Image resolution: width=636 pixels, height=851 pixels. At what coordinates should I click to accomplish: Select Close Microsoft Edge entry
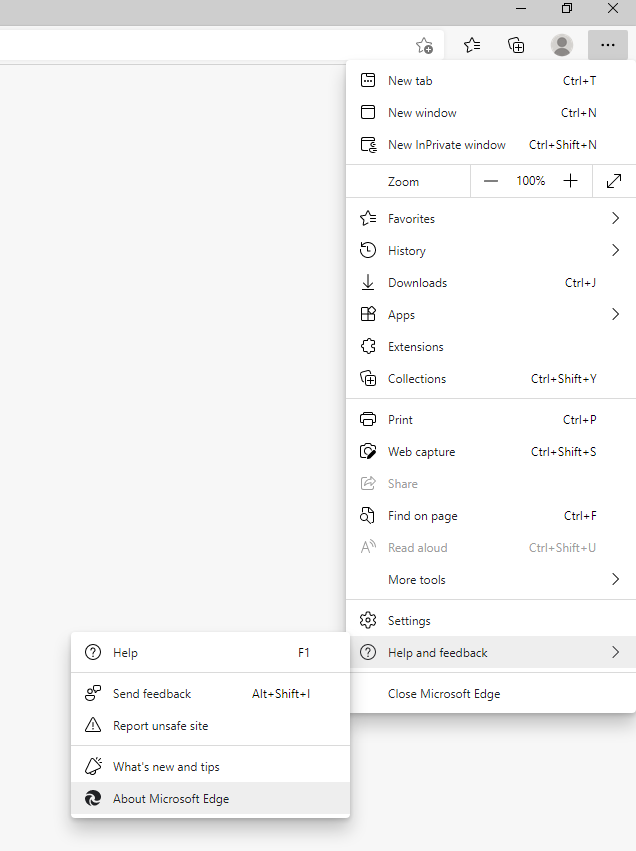tap(491, 693)
